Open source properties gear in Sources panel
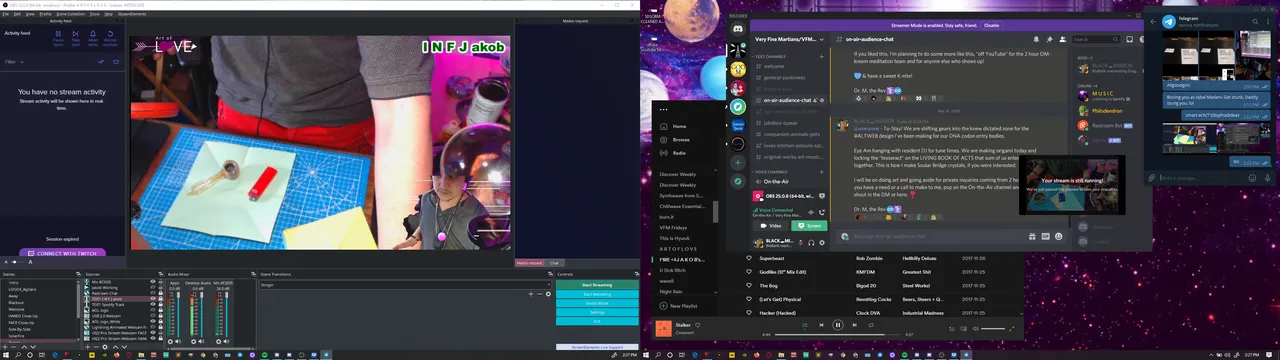Screen dimensions: 1280x360 pos(105,347)
